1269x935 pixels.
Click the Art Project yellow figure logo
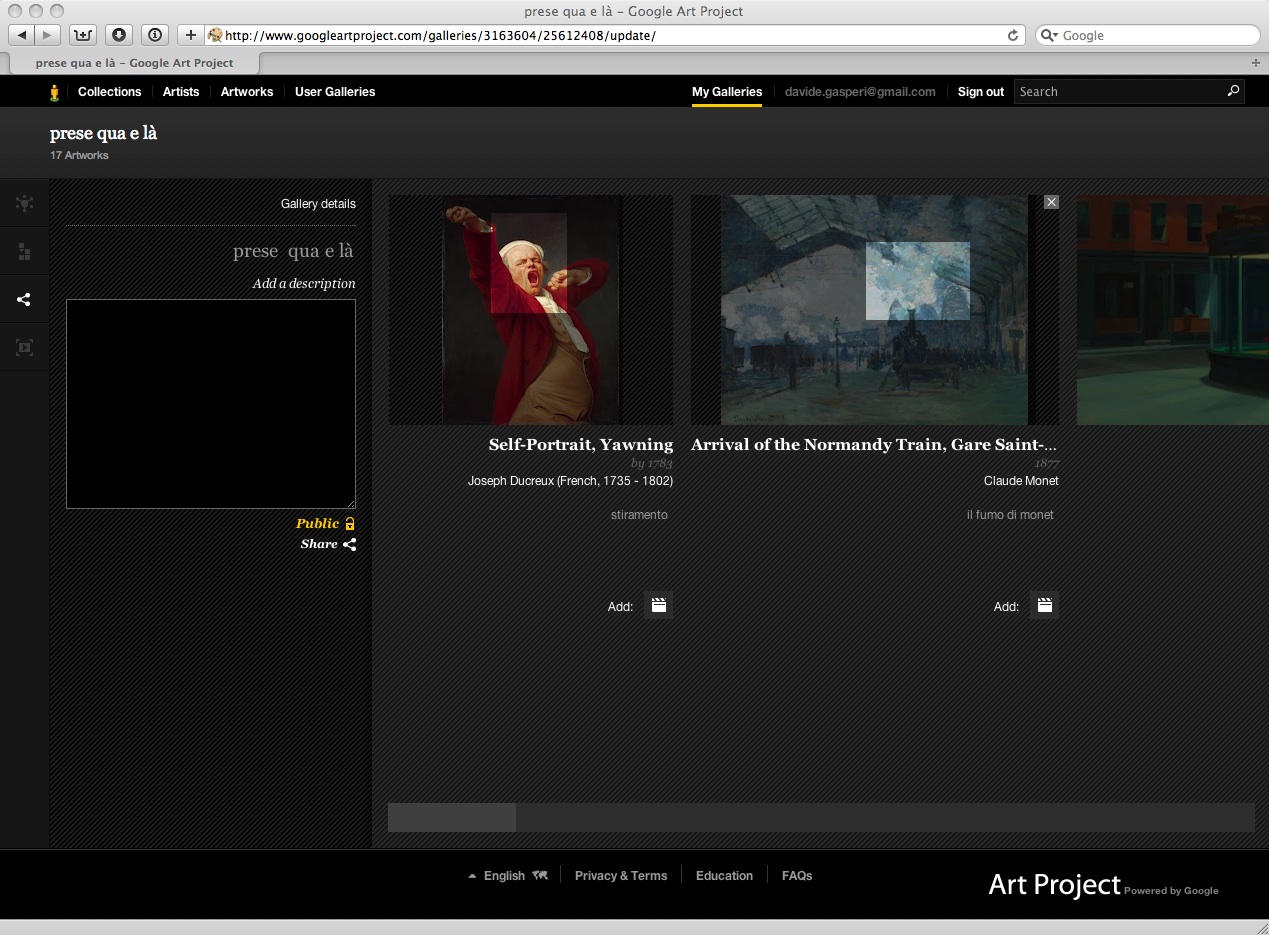tap(55, 92)
